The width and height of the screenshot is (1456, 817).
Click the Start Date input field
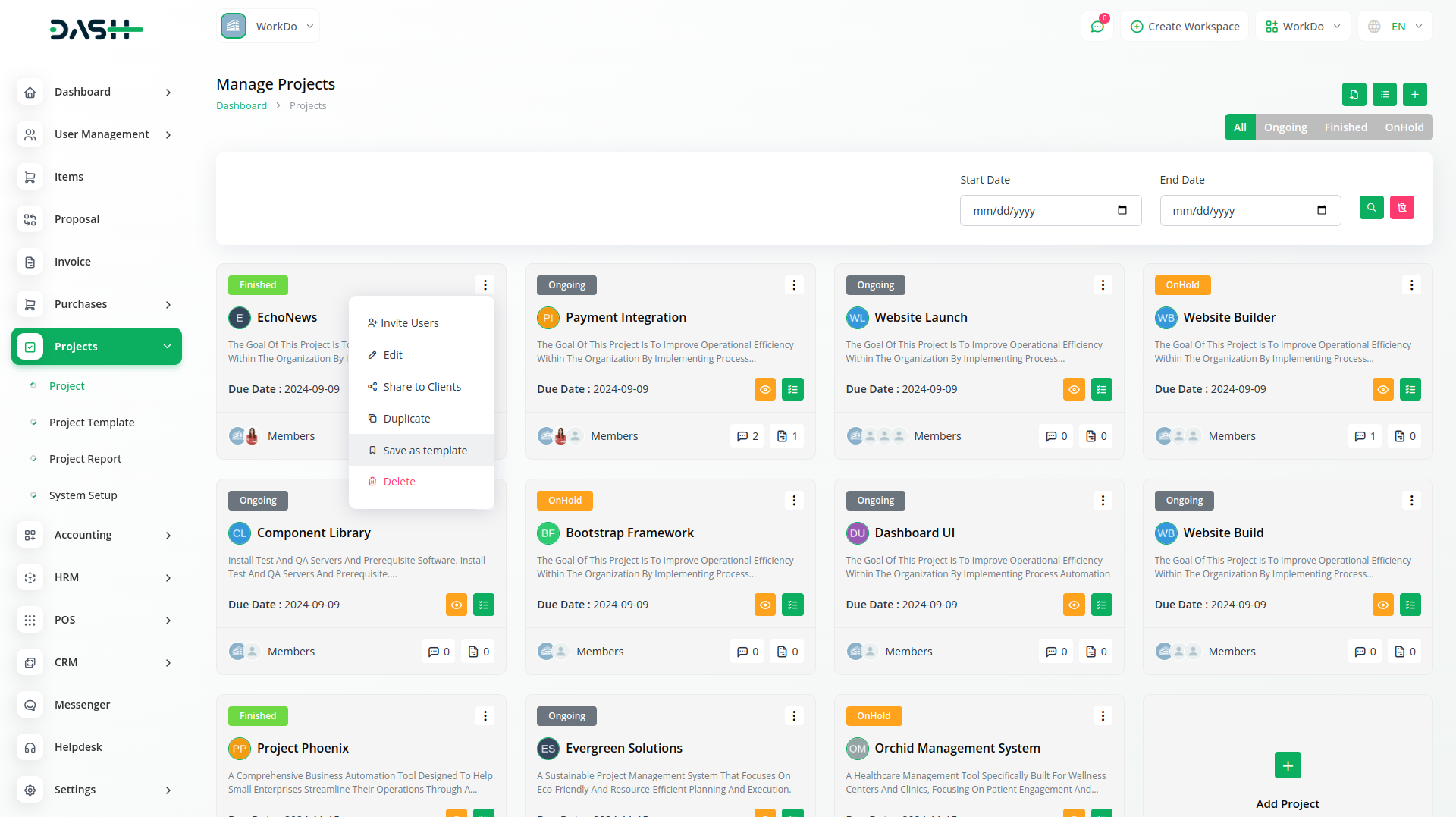pos(1050,211)
